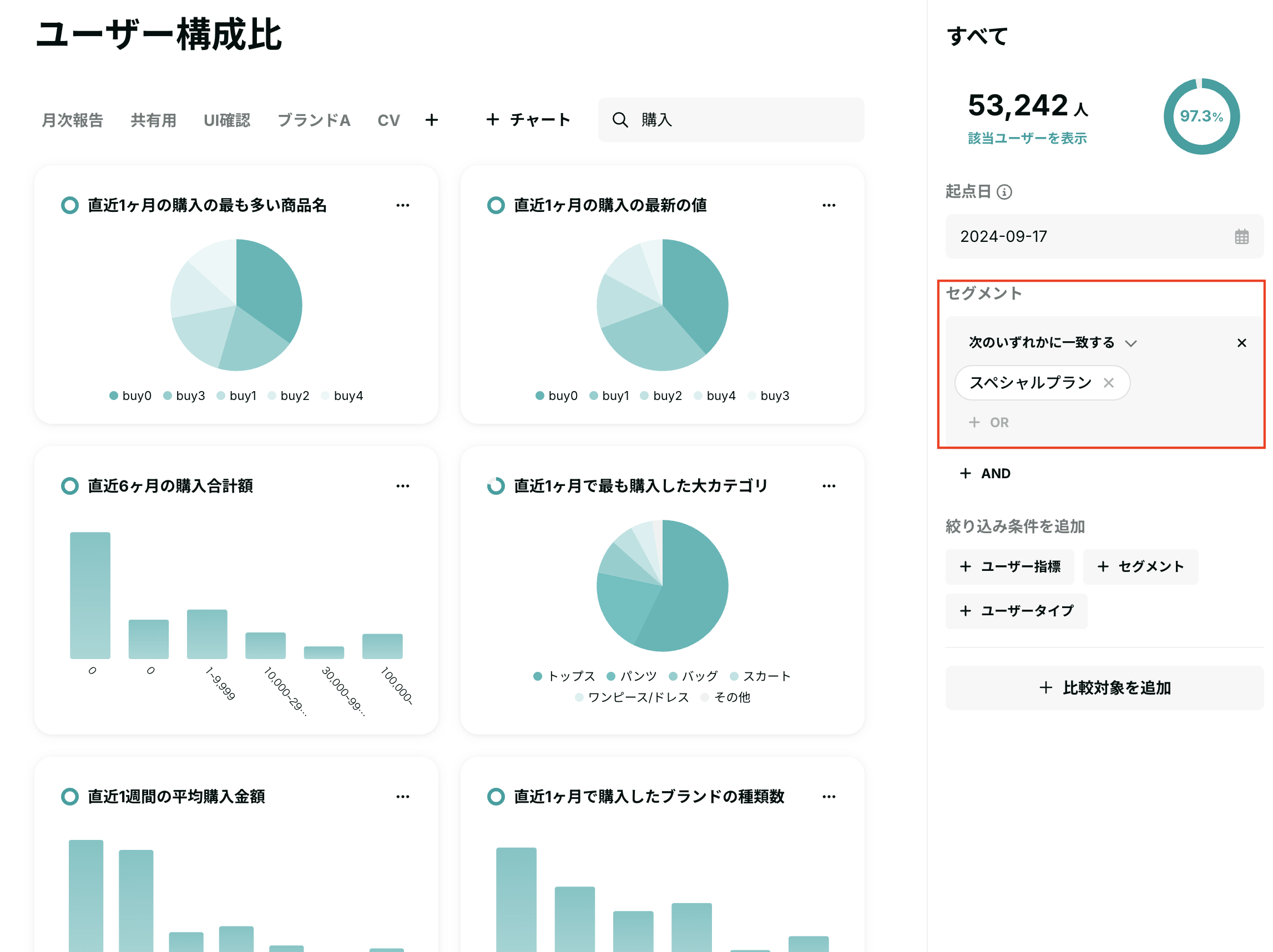Click the search magnifier icon

point(620,120)
